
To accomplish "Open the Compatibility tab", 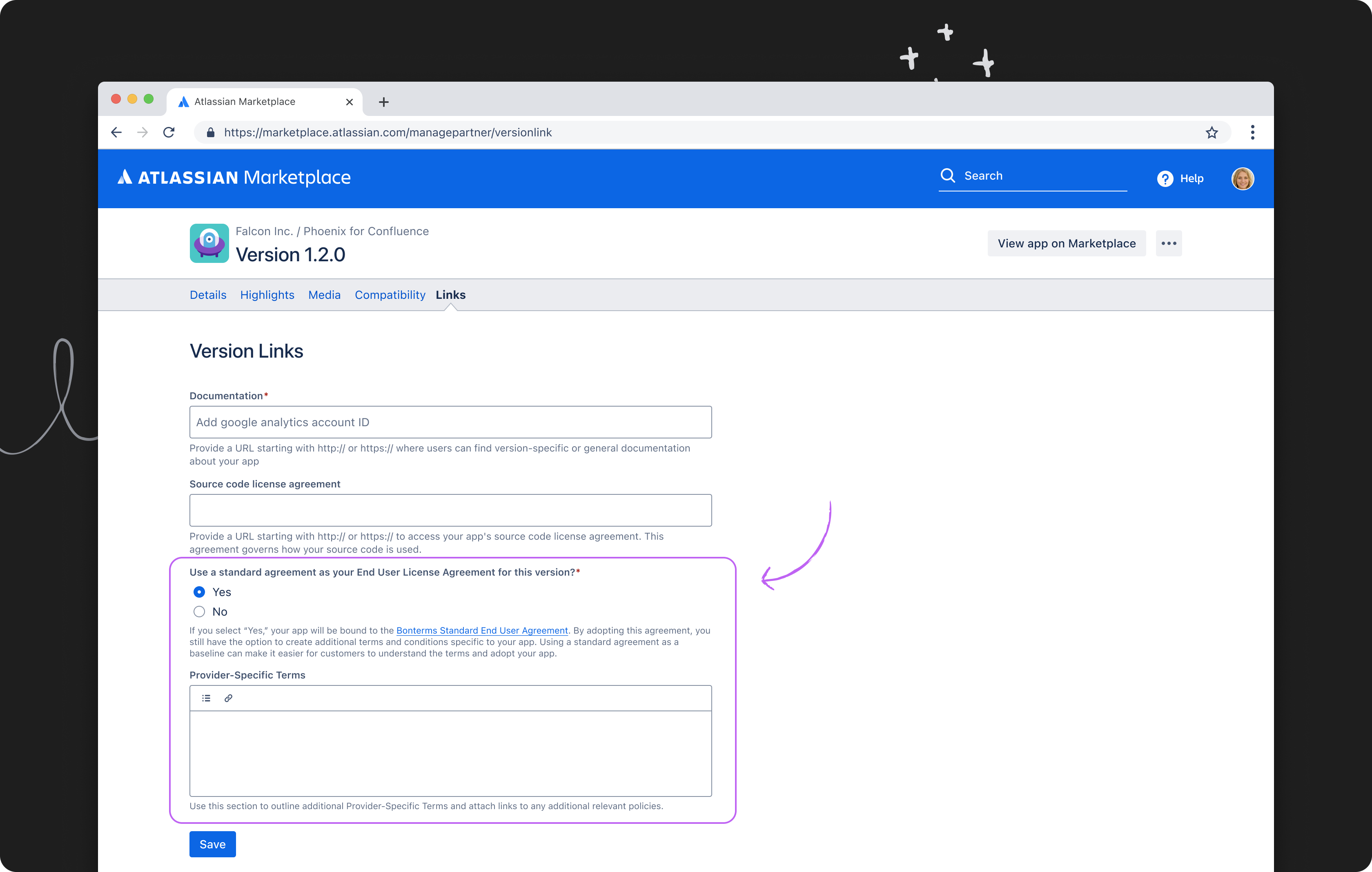I will (x=390, y=294).
